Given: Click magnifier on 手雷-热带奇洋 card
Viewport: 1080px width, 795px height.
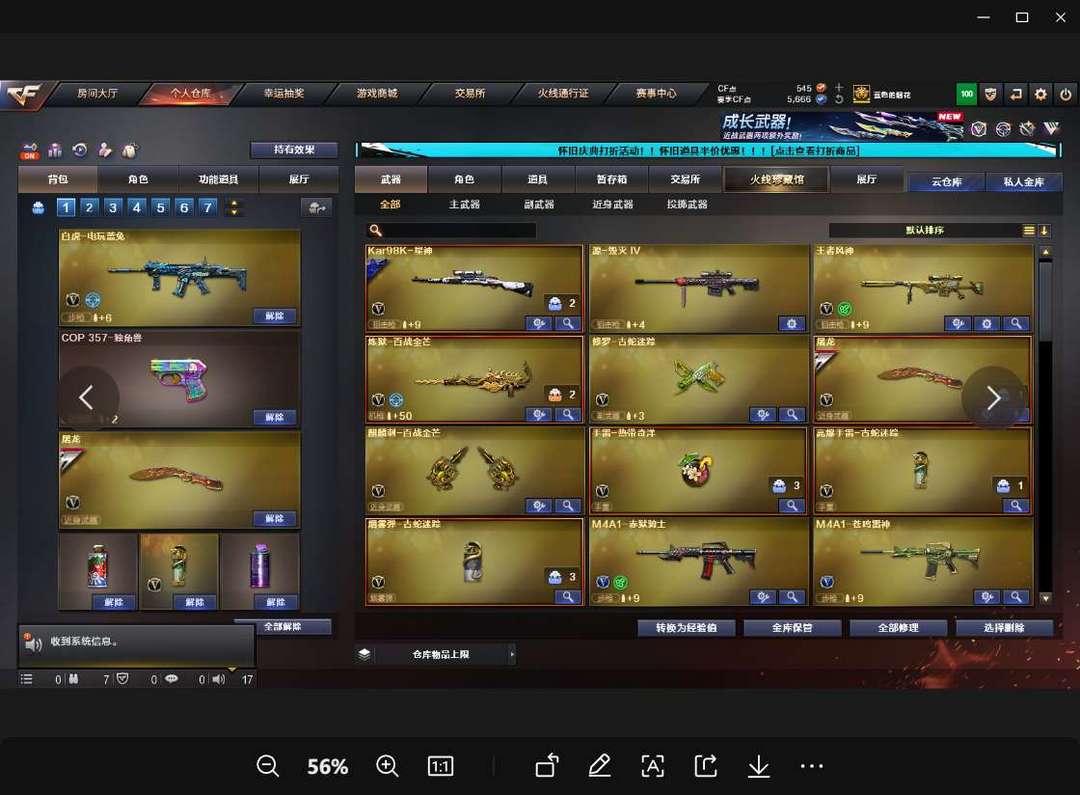Looking at the screenshot, I should click(x=791, y=506).
